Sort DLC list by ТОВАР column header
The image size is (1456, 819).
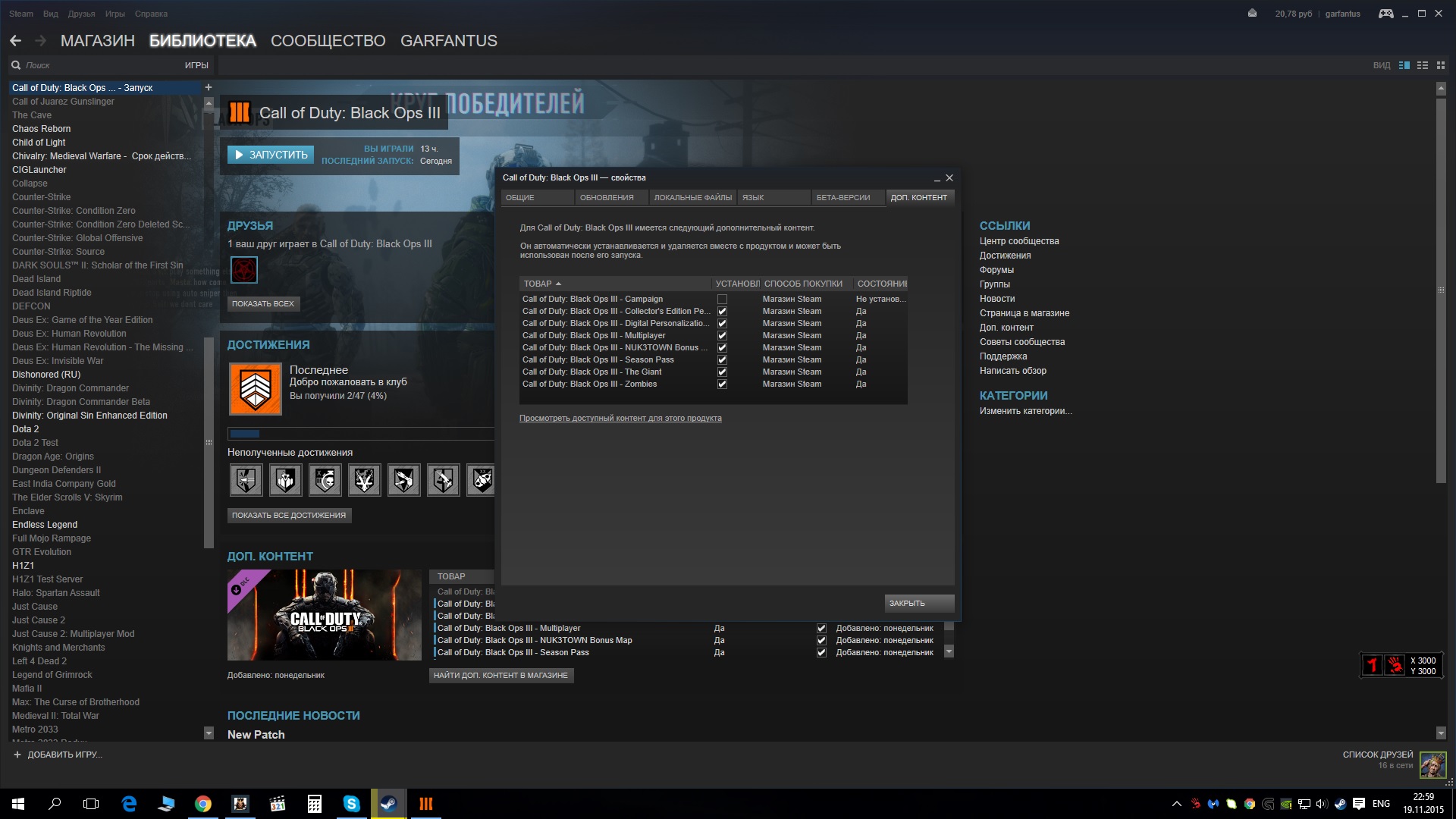[615, 284]
